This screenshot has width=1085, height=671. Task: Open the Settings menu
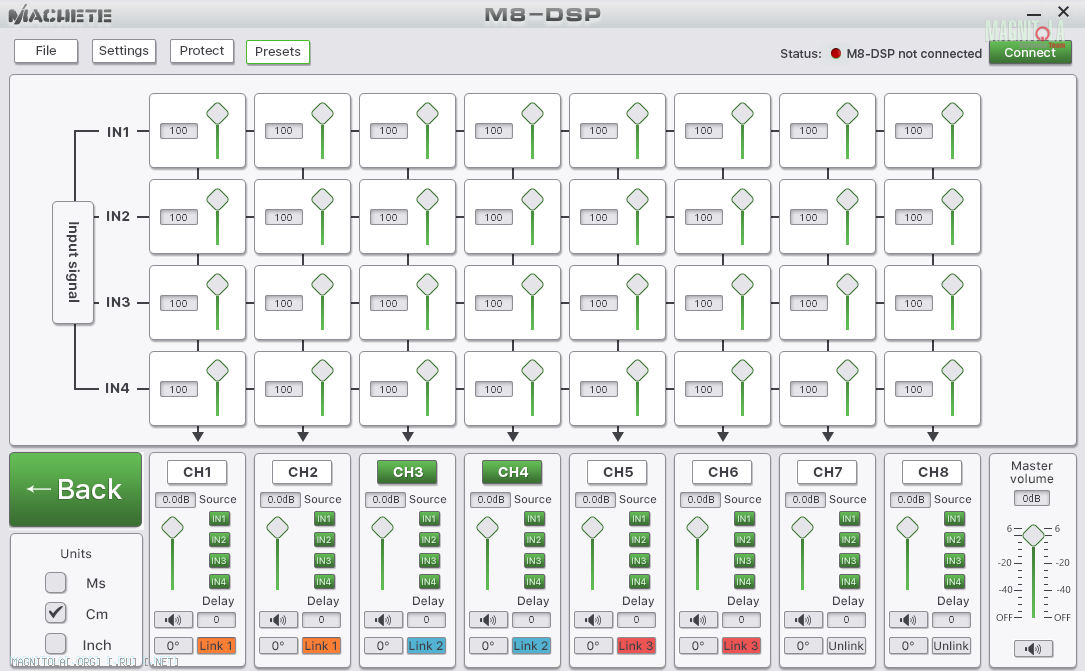pyautogui.click(x=124, y=51)
